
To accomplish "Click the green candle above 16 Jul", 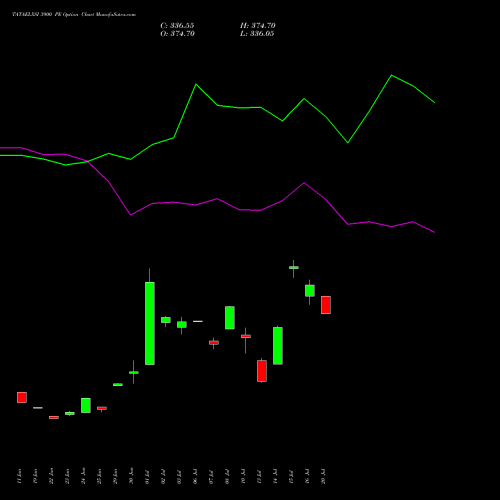I will pos(310,291).
